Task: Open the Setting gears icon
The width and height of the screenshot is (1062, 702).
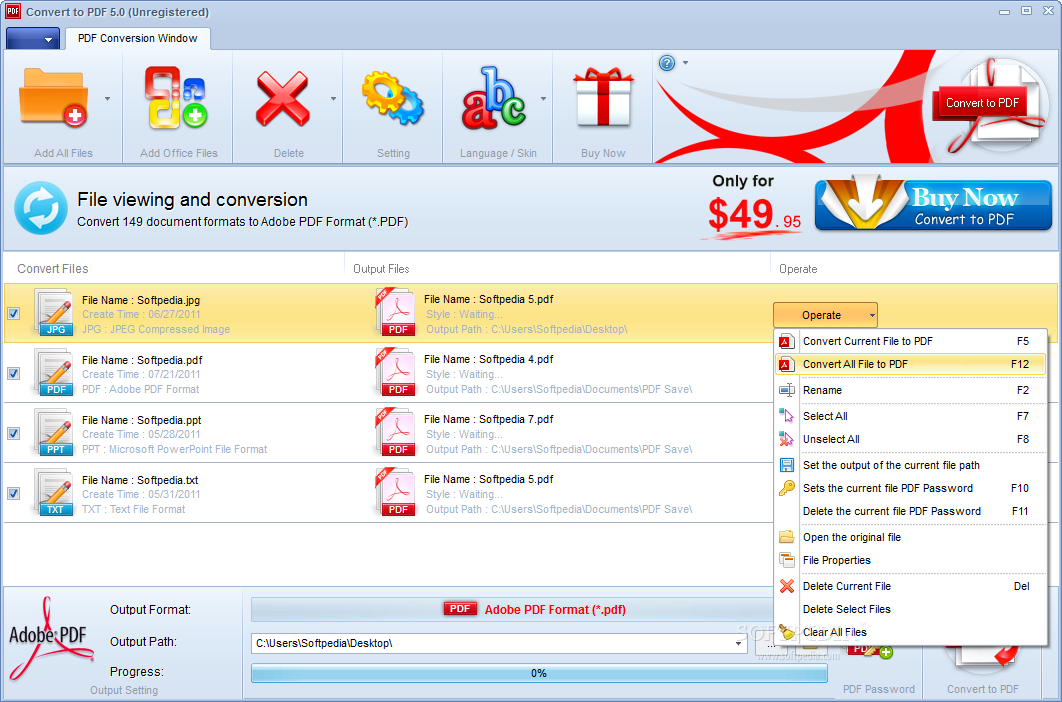Action: click(x=392, y=99)
